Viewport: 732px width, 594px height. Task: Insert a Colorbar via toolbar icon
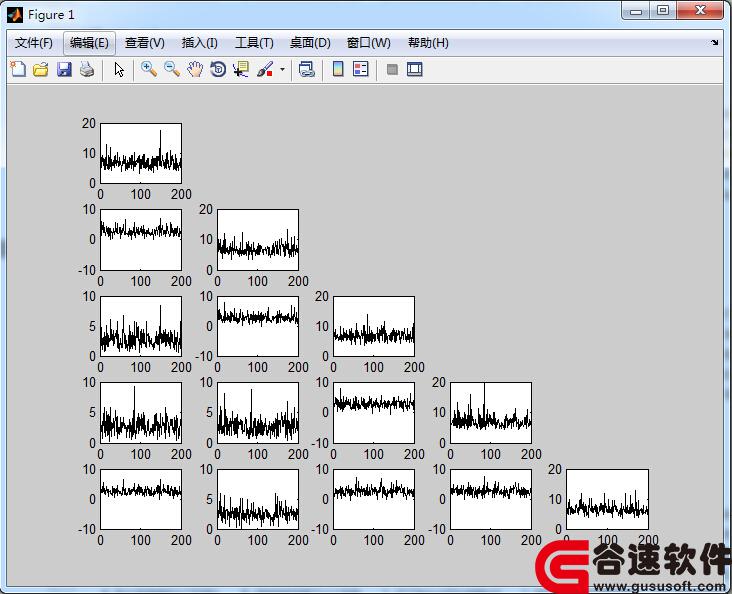coord(338,69)
